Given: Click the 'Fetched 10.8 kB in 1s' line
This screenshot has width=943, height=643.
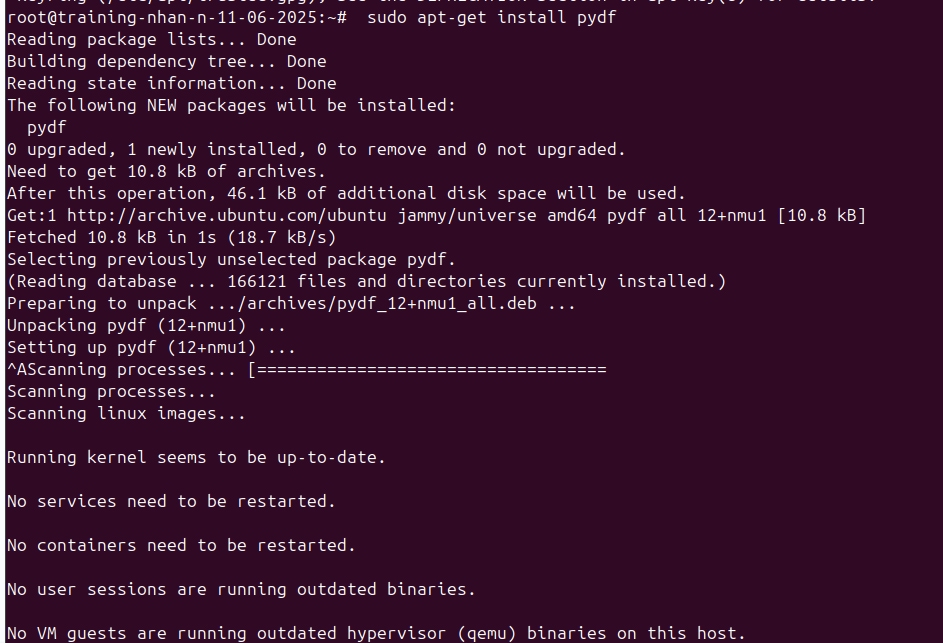Looking at the screenshot, I should tap(172, 238).
